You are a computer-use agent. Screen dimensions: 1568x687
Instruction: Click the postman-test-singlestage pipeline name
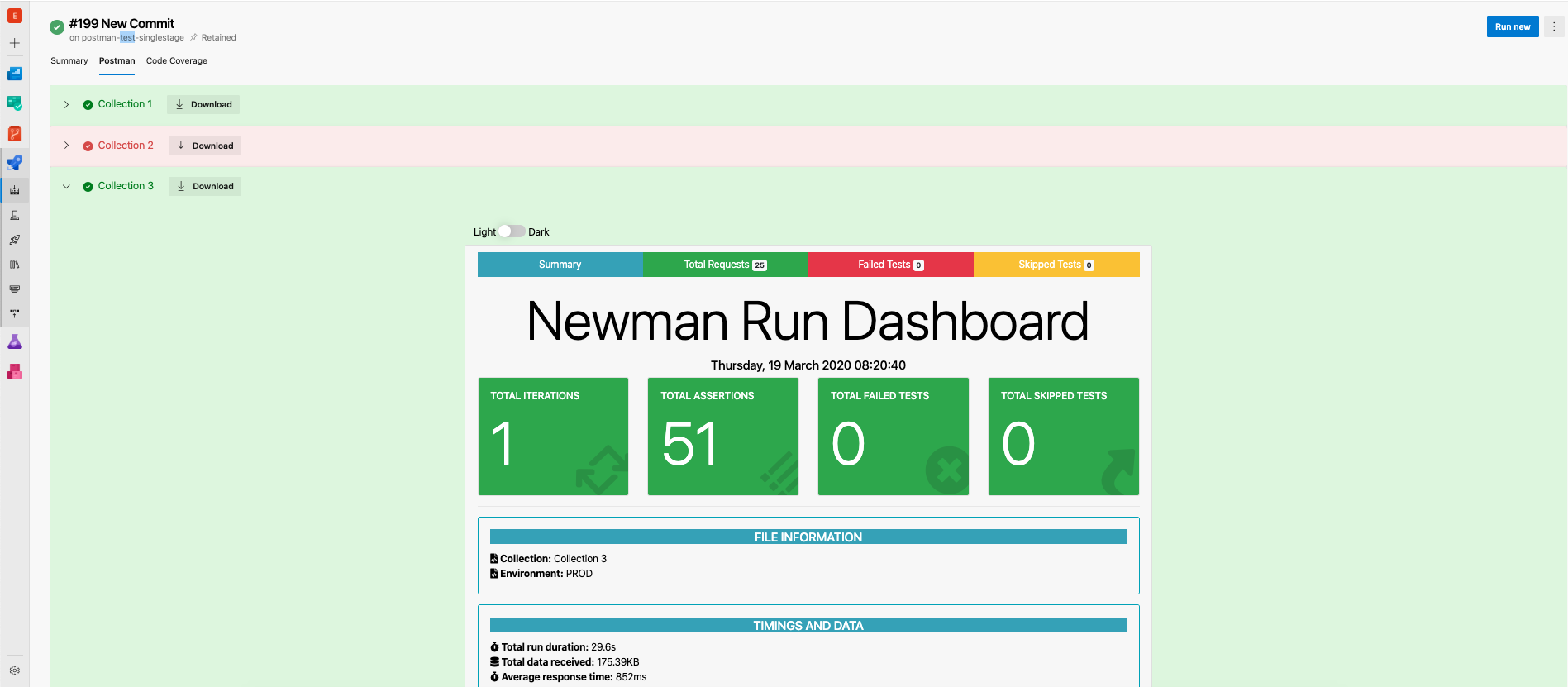[x=133, y=37]
